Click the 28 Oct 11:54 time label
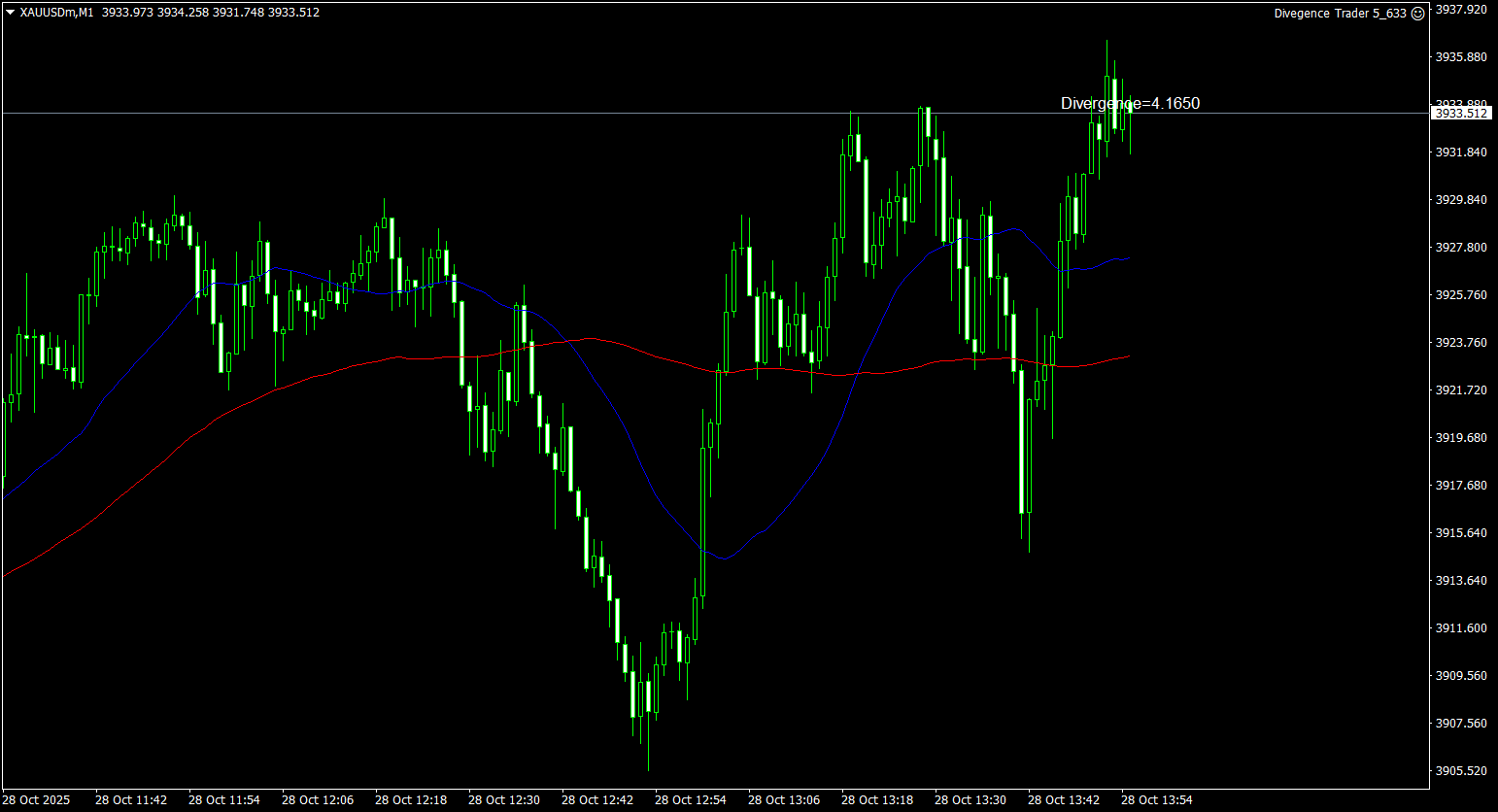1498x812 pixels. pos(224,800)
